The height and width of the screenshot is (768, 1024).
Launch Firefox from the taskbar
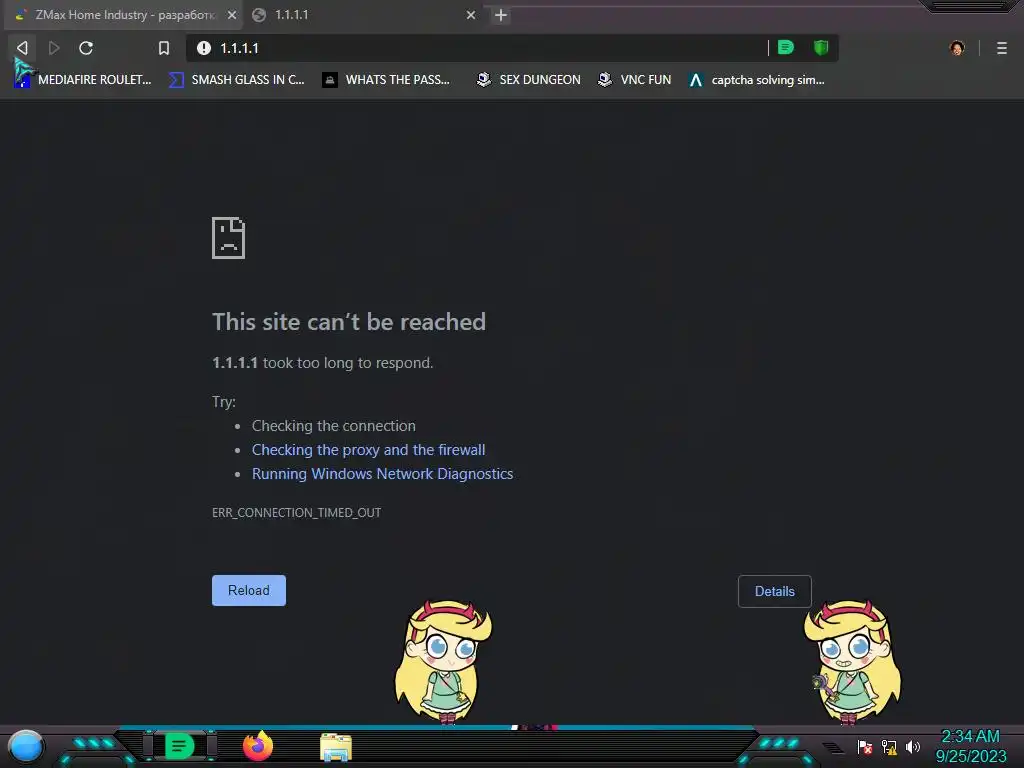[258, 746]
